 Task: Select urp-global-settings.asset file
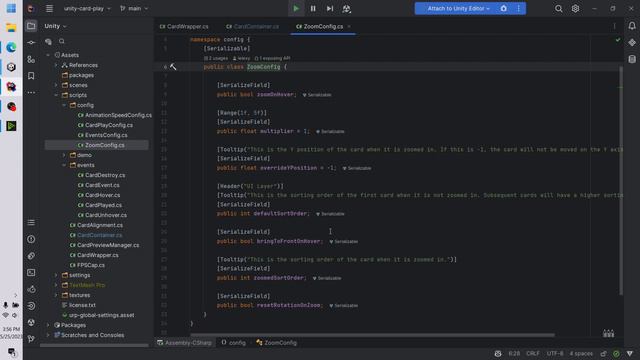coord(98,315)
